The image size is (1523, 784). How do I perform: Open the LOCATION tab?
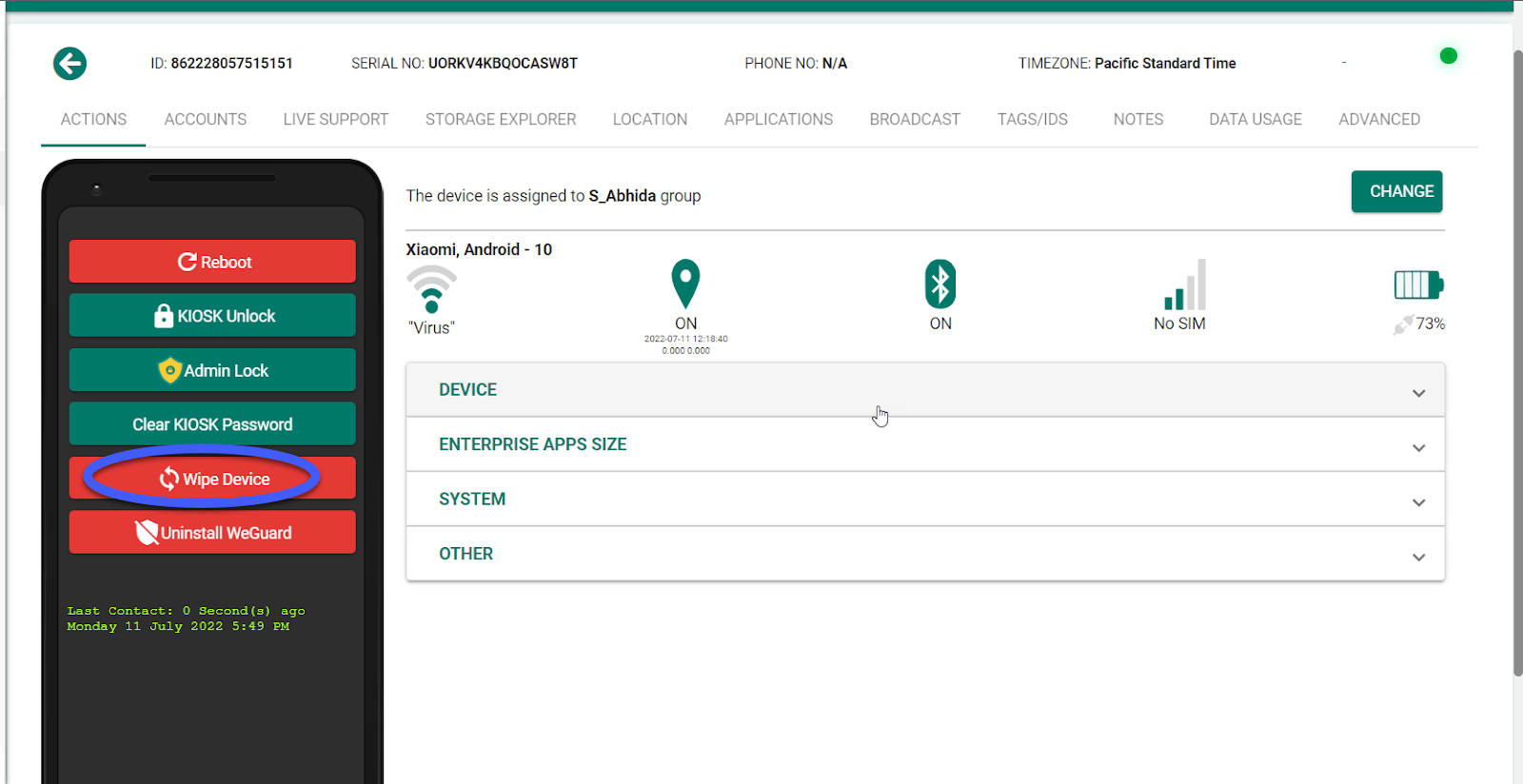coord(650,119)
